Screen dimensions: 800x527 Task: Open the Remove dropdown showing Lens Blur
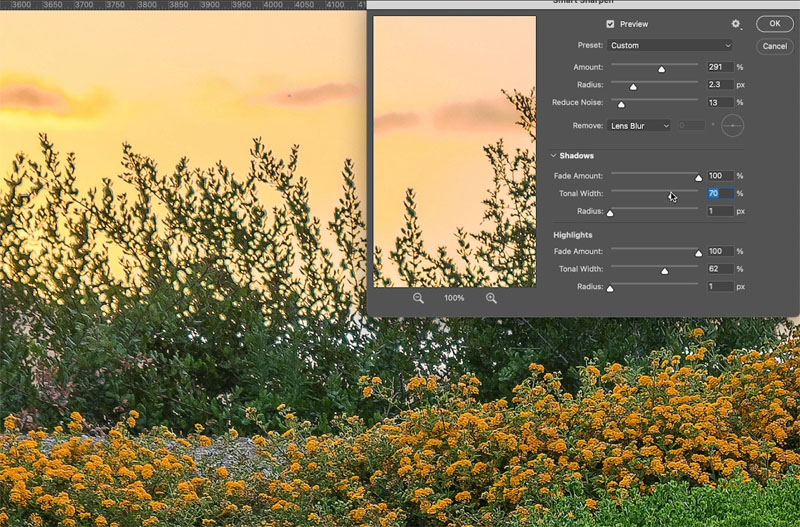(639, 126)
